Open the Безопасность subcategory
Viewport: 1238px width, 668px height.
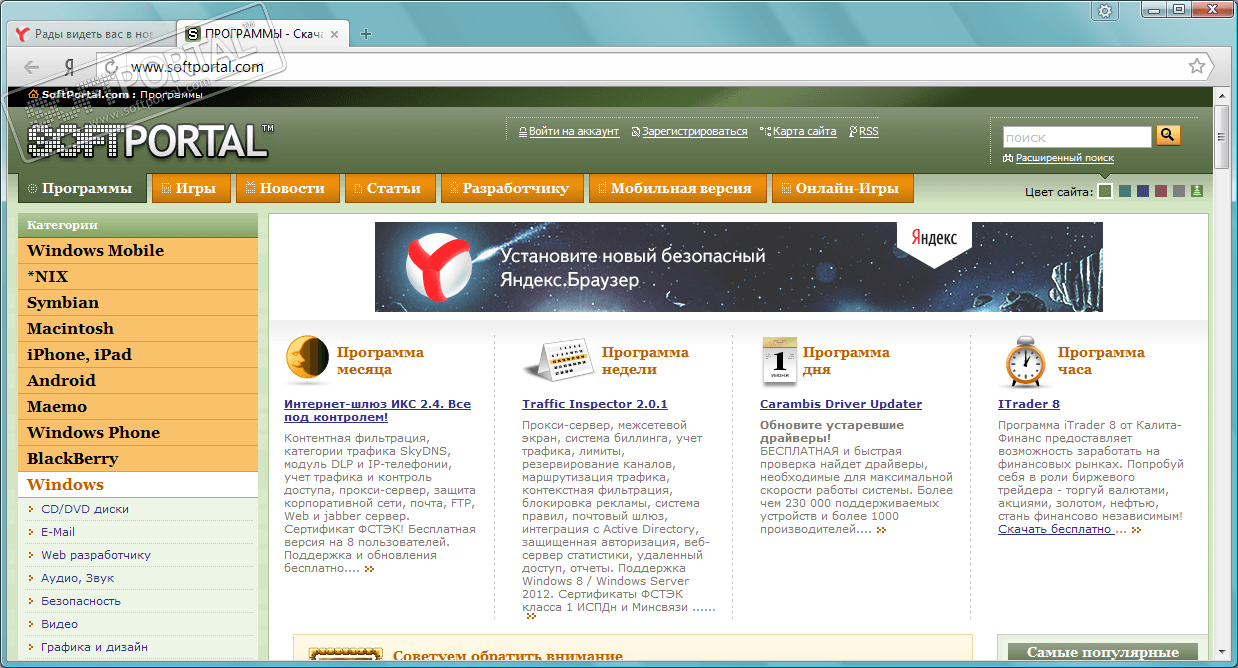(x=81, y=601)
